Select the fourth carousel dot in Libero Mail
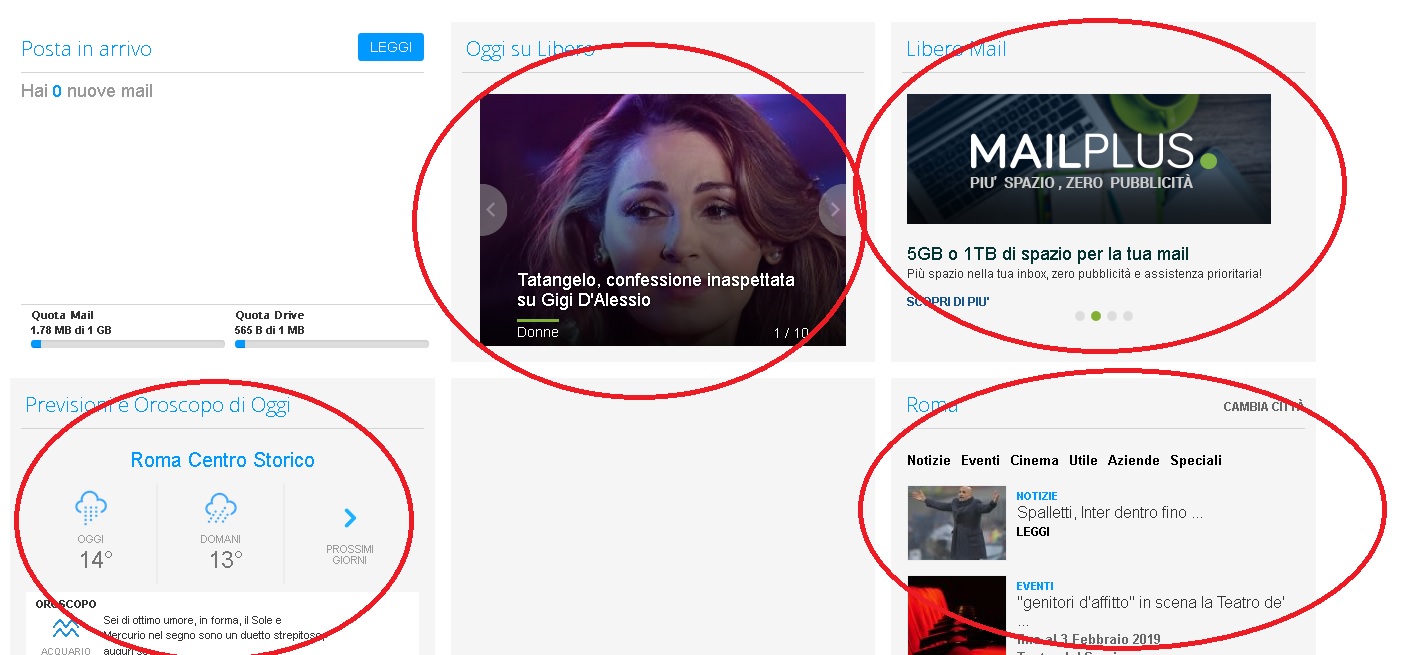The width and height of the screenshot is (1416, 655). tap(1128, 316)
